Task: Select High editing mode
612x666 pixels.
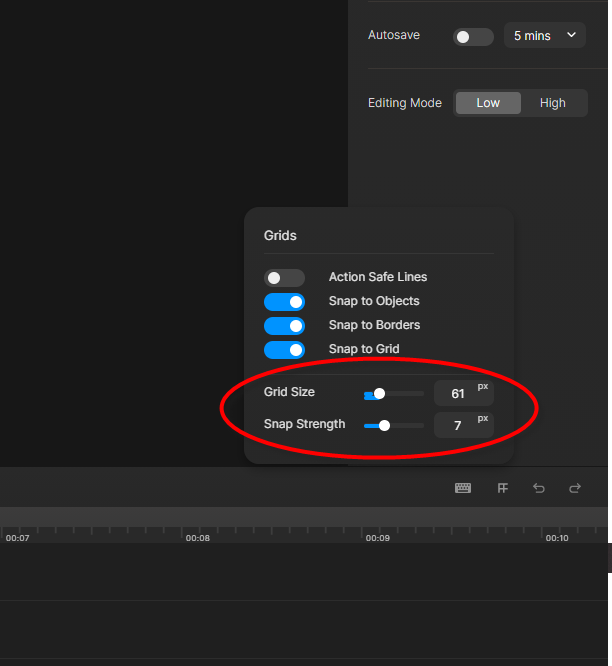Action: click(x=553, y=103)
